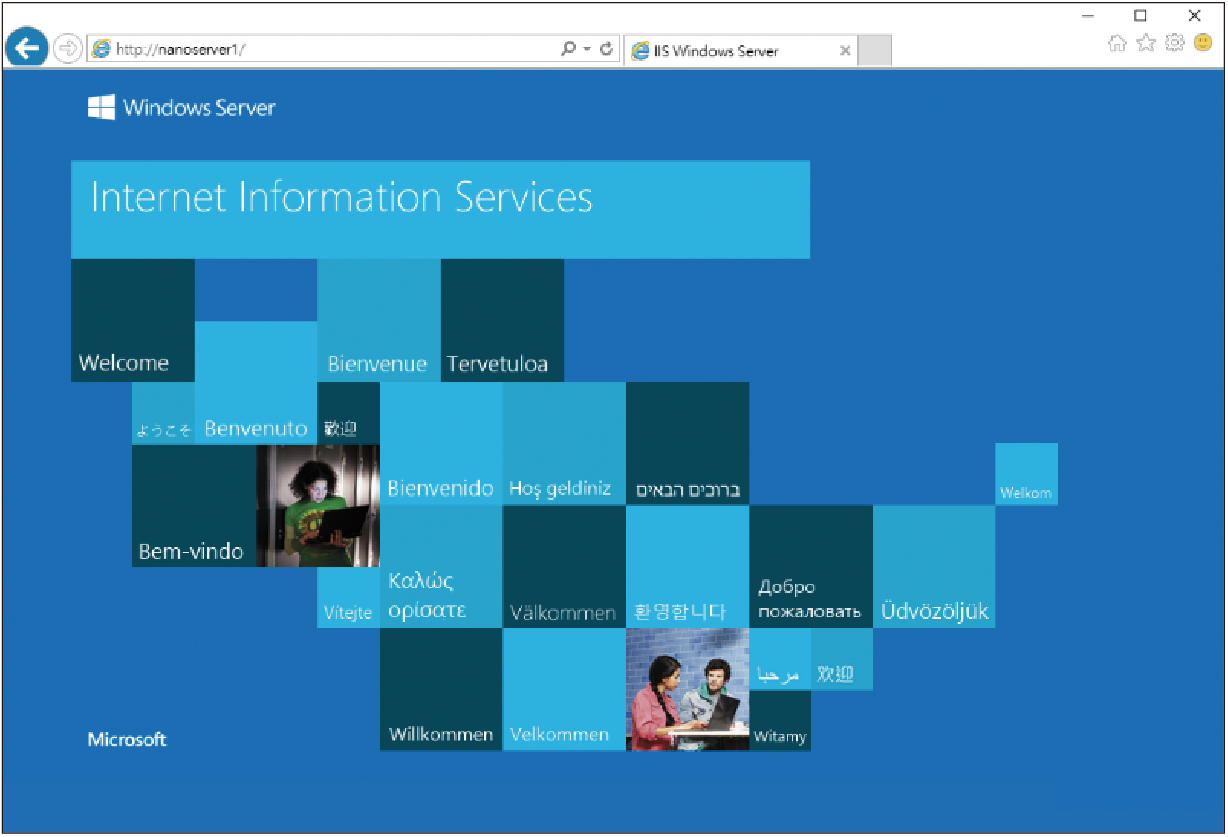
Task: Click the Tervetuloa tile
Action: (502, 320)
